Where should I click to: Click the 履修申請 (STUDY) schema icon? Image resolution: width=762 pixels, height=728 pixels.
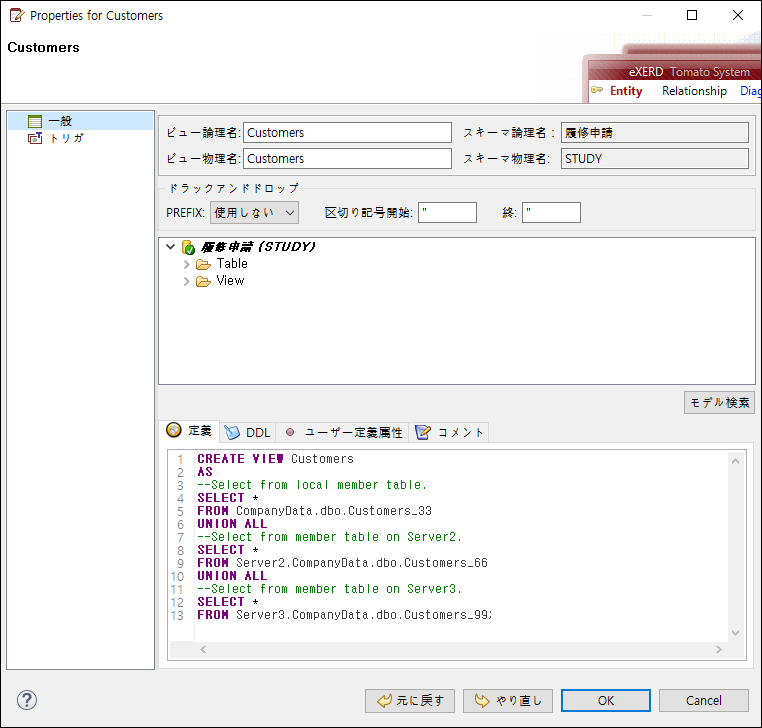click(188, 247)
